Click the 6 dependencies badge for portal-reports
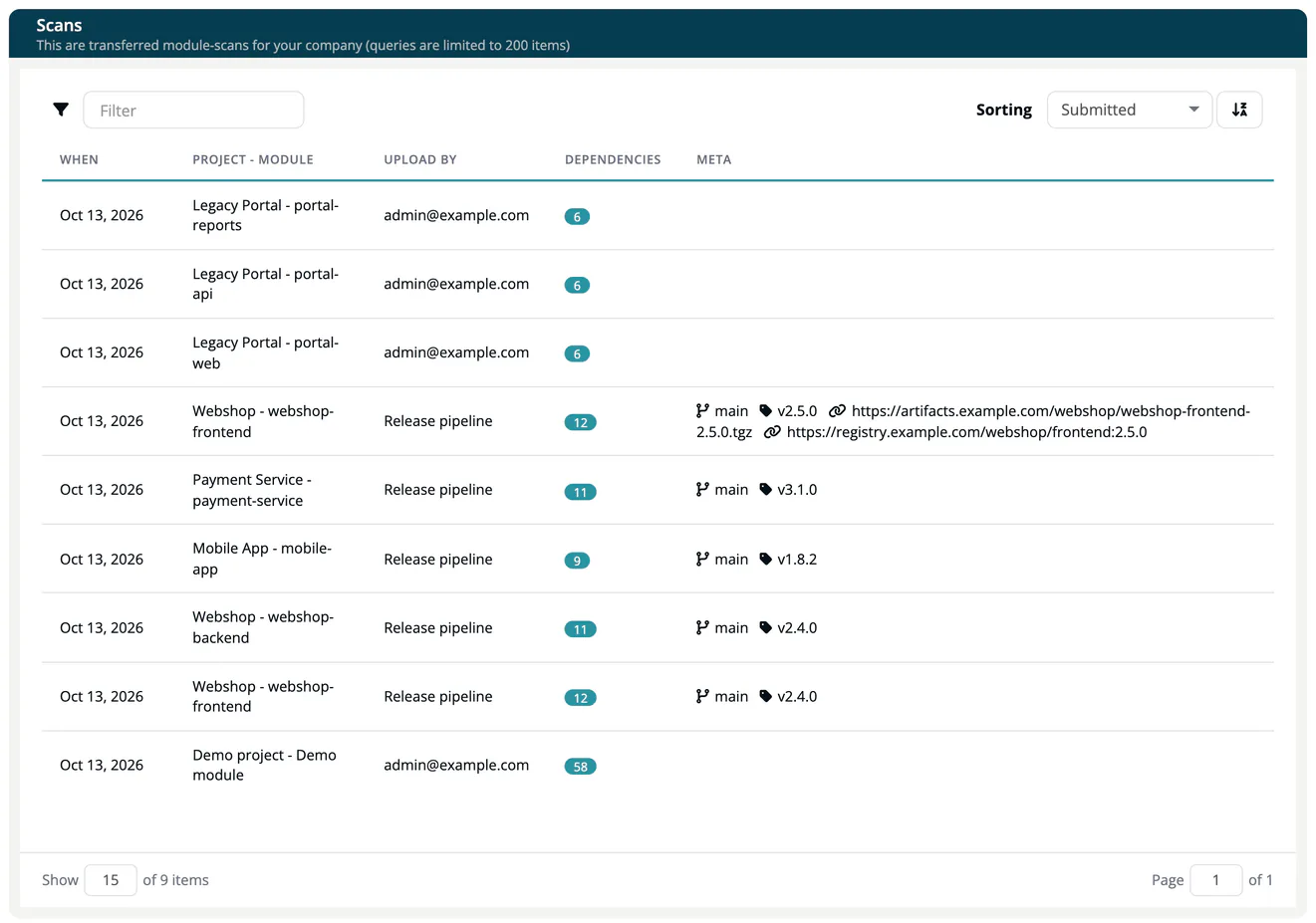Image resolution: width=1316 pixels, height=923 pixels. [577, 216]
